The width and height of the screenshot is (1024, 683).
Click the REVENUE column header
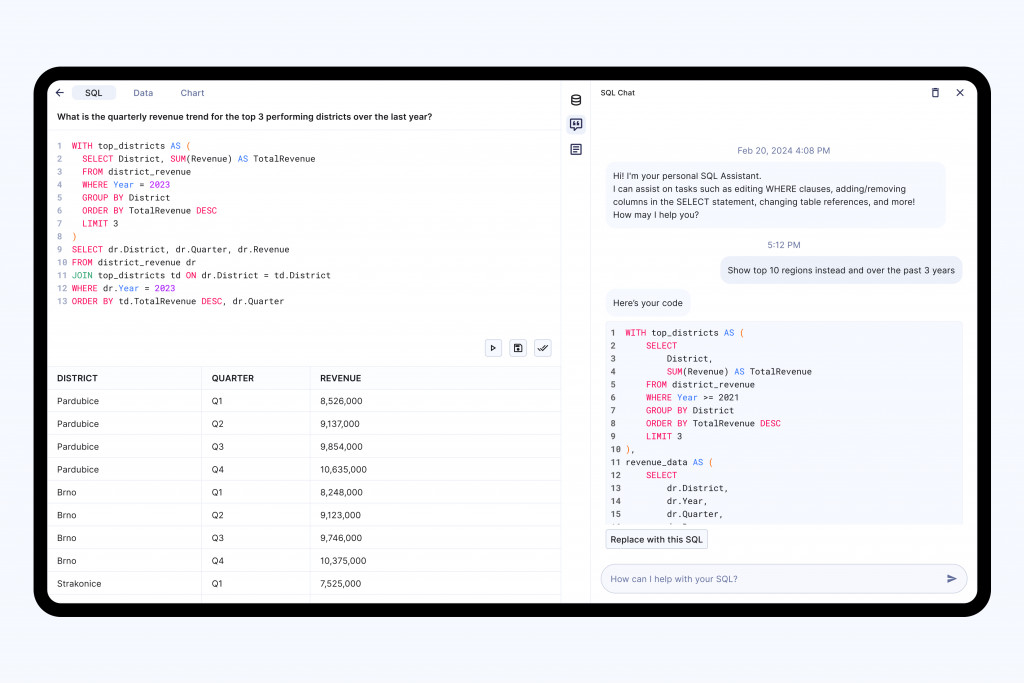[340, 378]
